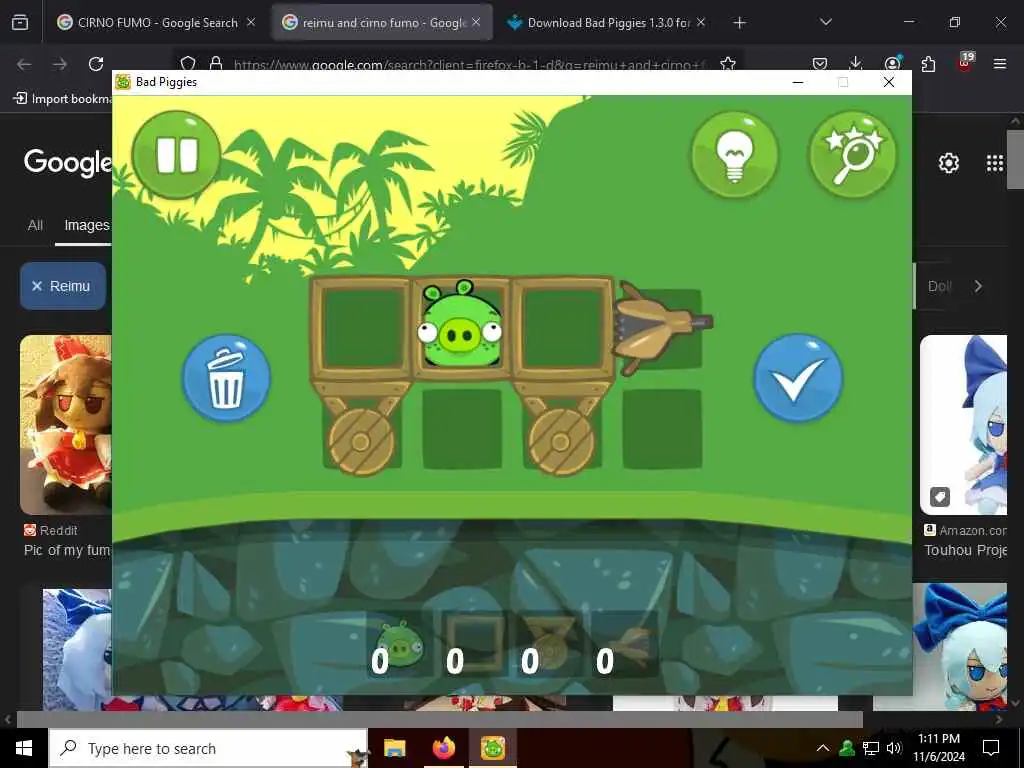1024x768 pixels.
Task: Open Firefox from the taskbar
Action: pos(443,748)
